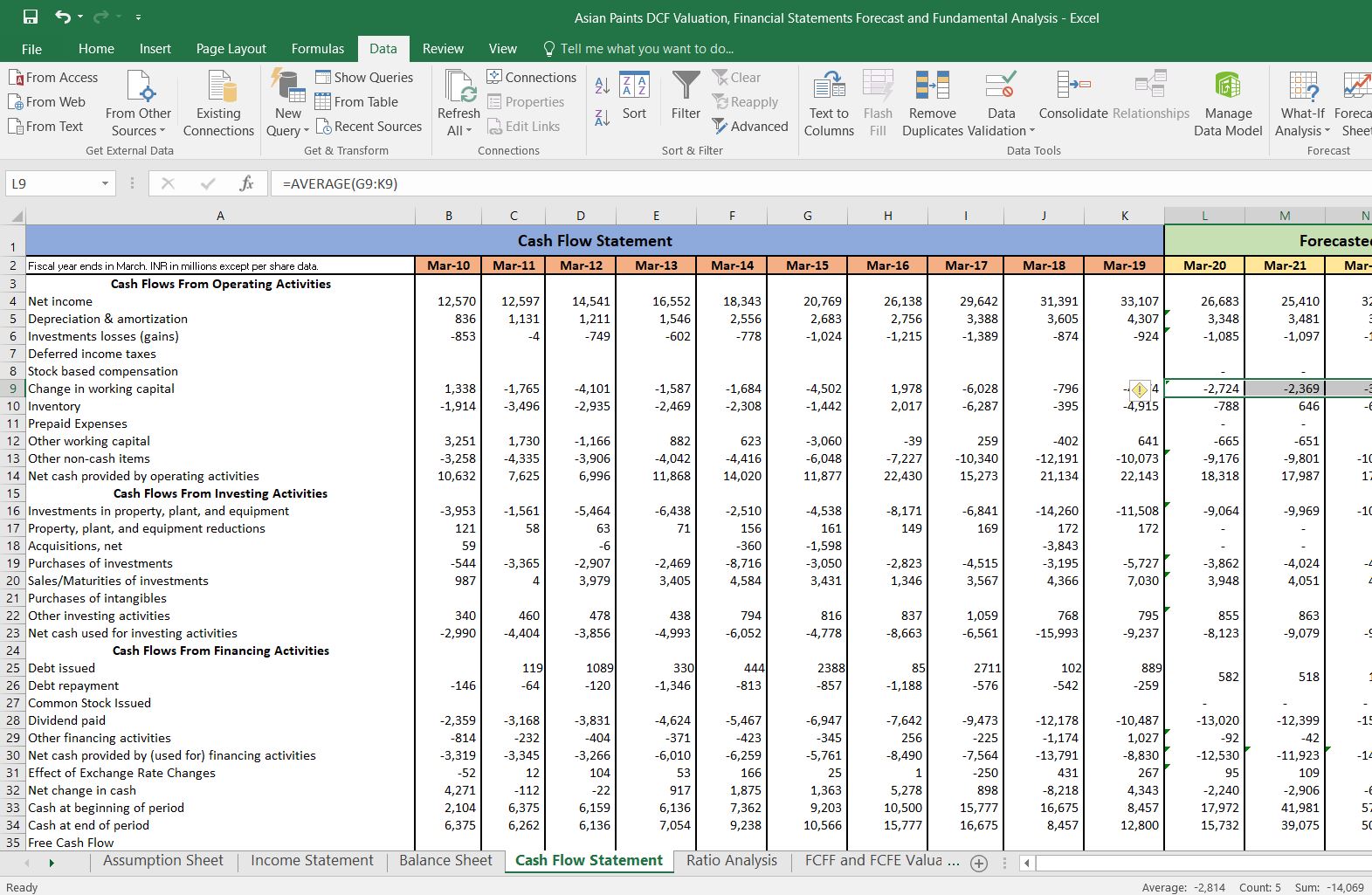Click Advanced filter option
Image resolution: width=1372 pixels, height=895 pixels.
pyautogui.click(x=750, y=126)
